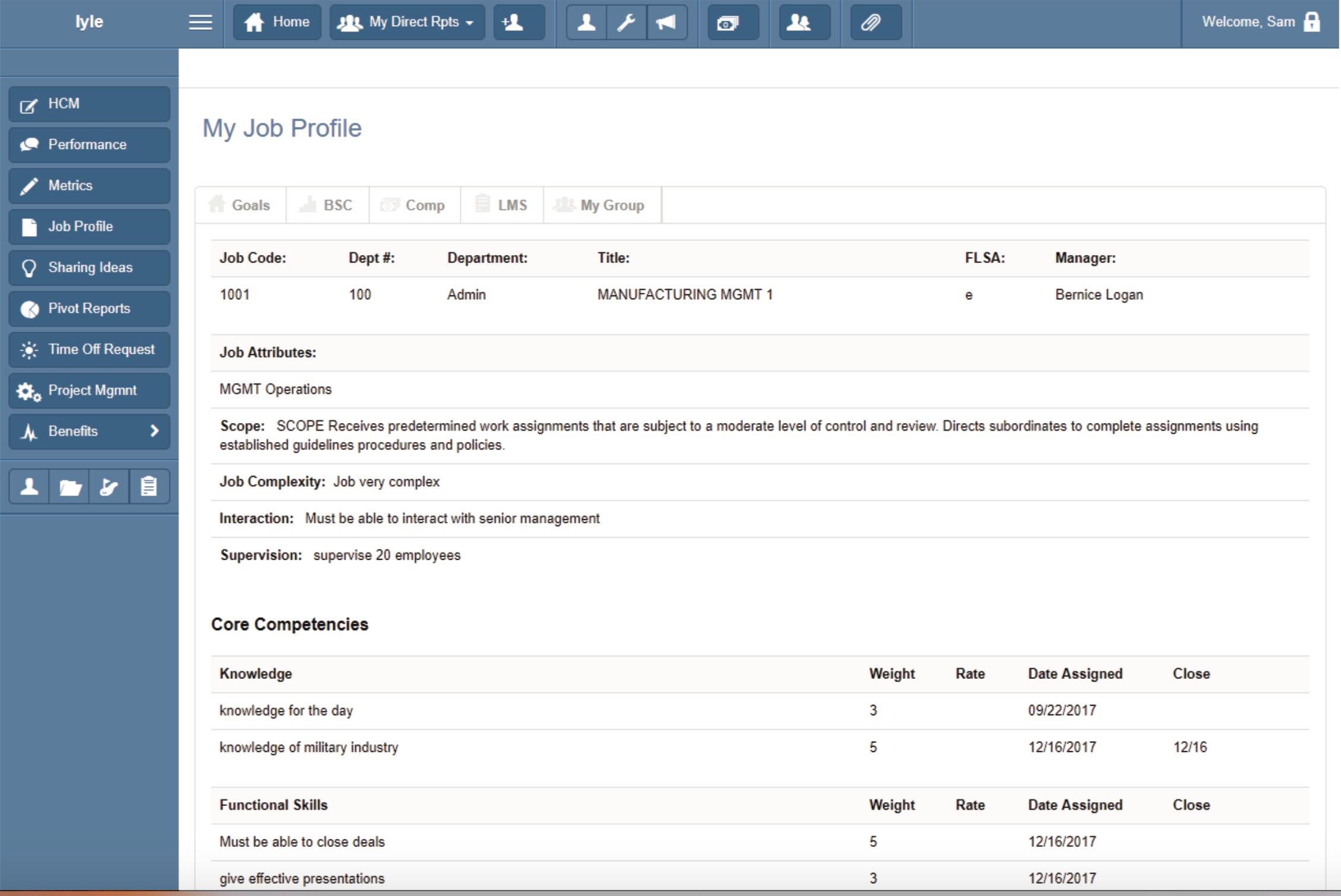The width and height of the screenshot is (1341, 896).
Task: Select the My Group tab
Action: [601, 205]
